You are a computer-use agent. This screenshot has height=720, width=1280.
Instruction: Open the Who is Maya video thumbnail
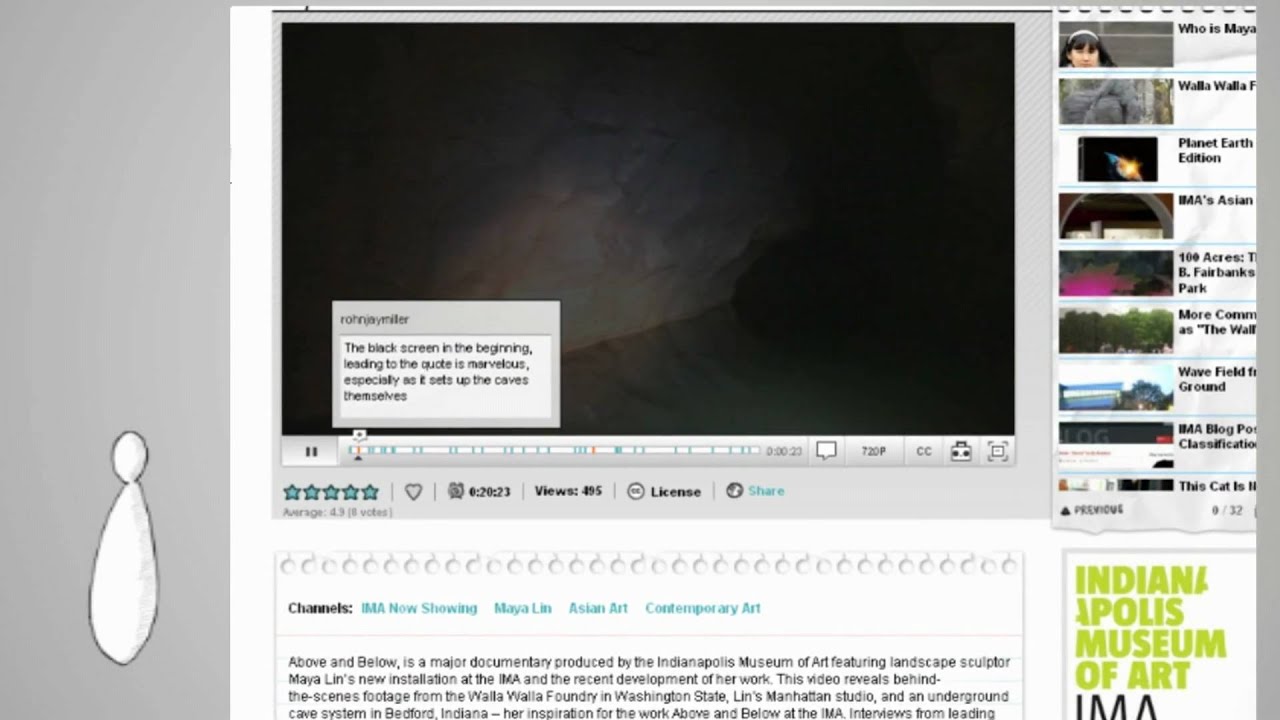pos(1115,44)
